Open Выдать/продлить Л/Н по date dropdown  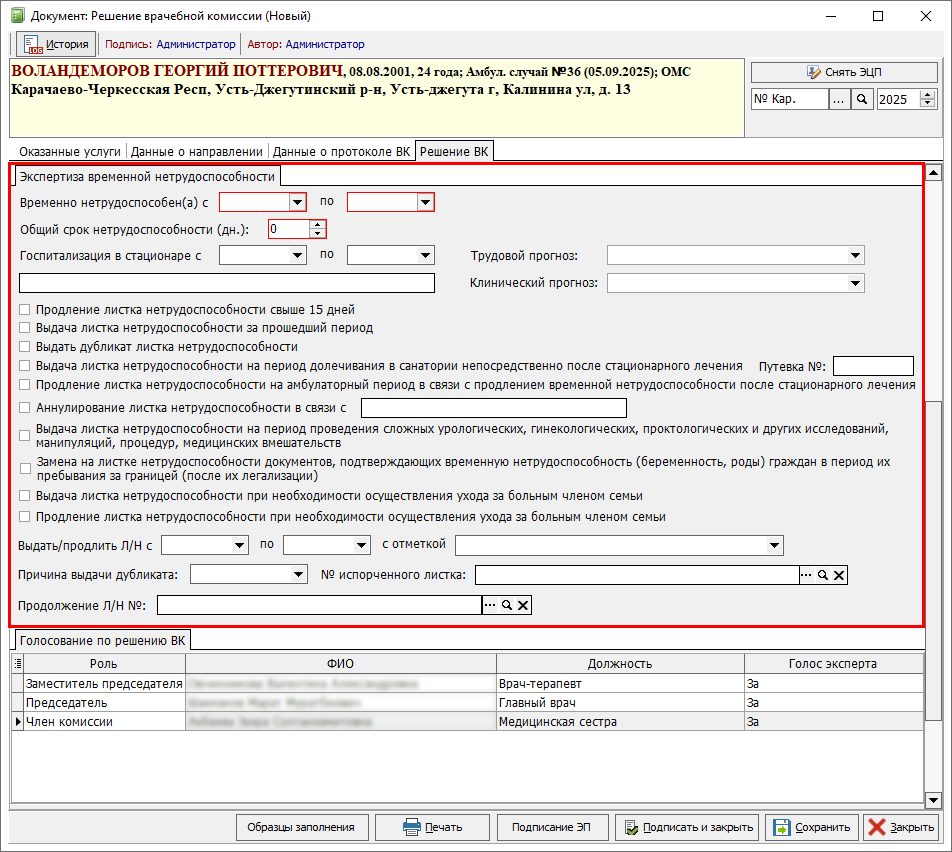[362, 545]
